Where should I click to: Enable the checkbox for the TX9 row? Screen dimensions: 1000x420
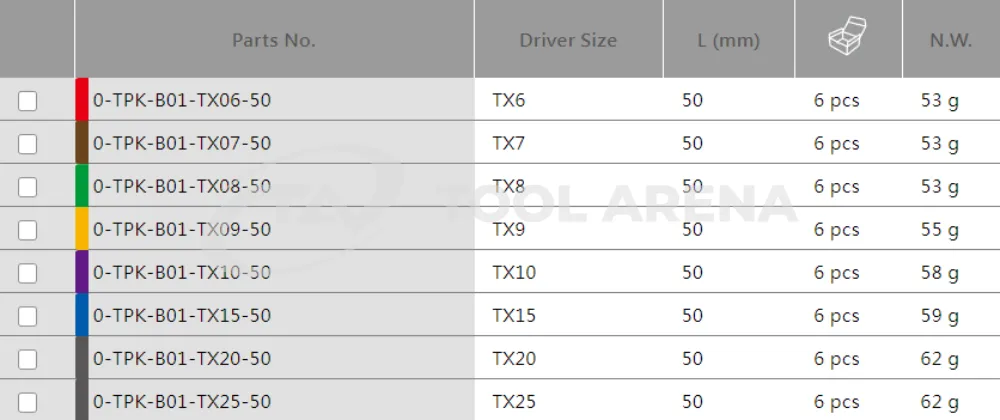click(28, 230)
